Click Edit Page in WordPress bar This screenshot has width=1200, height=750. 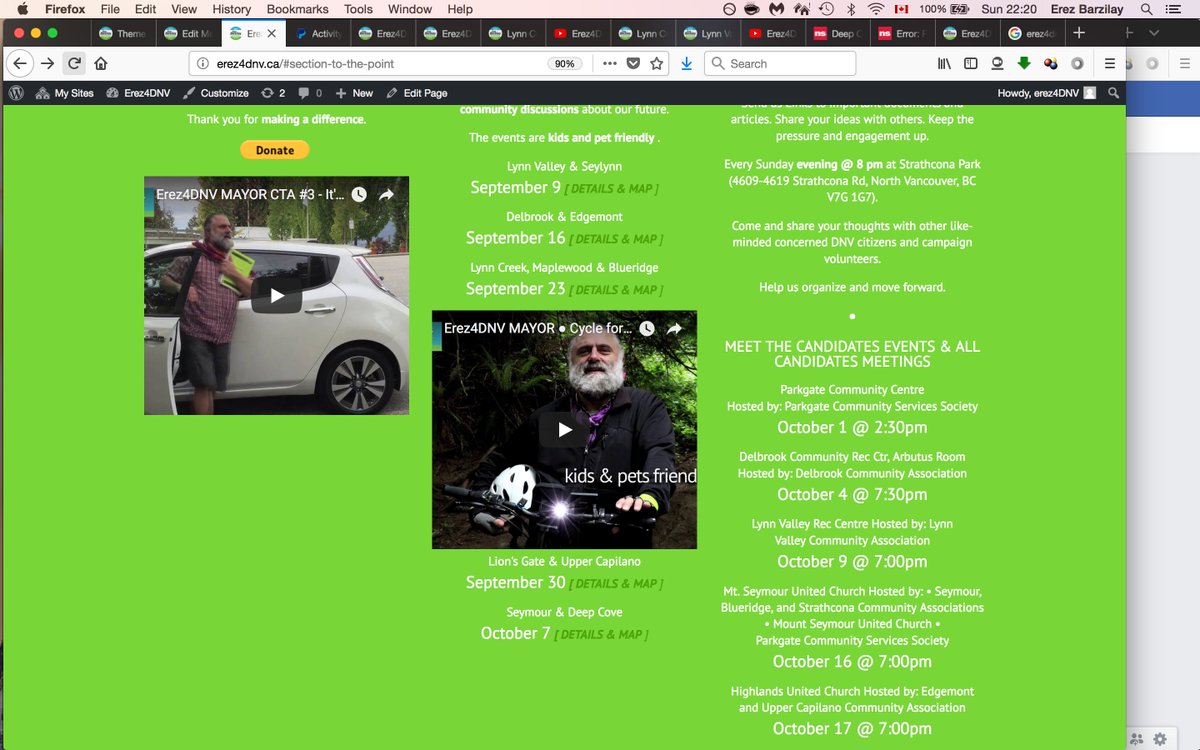(416, 93)
